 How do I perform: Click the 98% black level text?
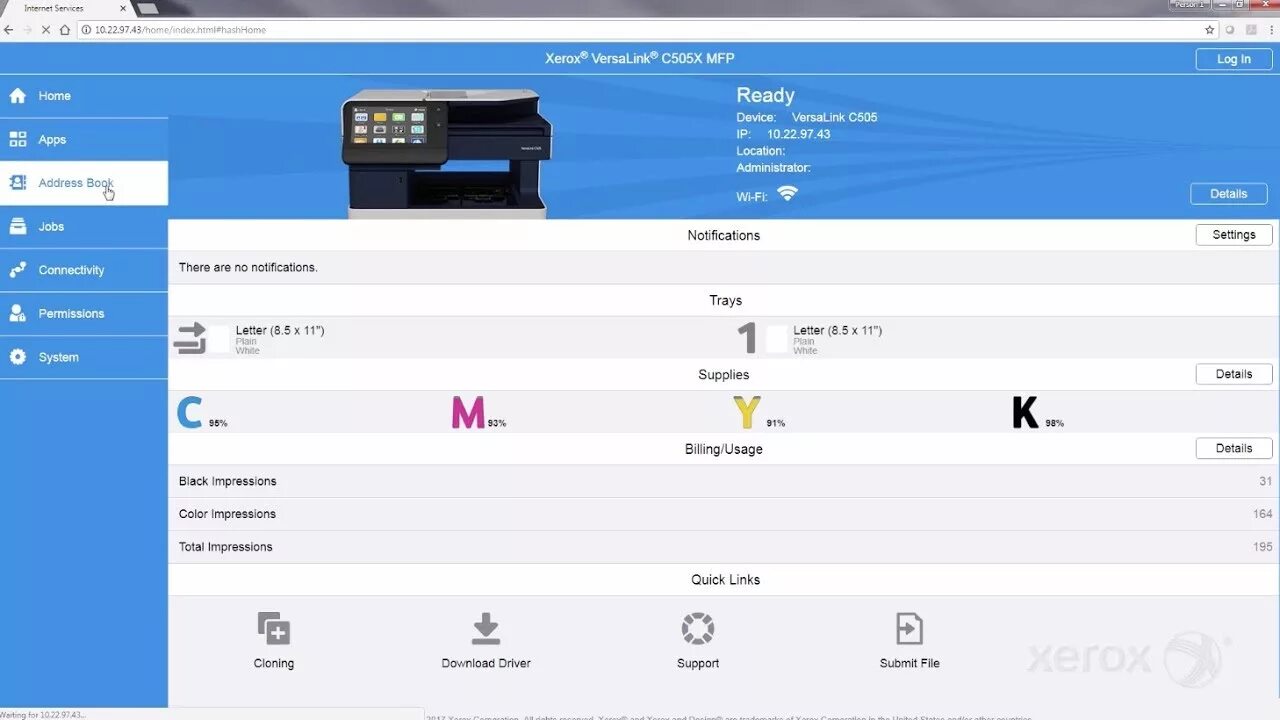click(1054, 423)
